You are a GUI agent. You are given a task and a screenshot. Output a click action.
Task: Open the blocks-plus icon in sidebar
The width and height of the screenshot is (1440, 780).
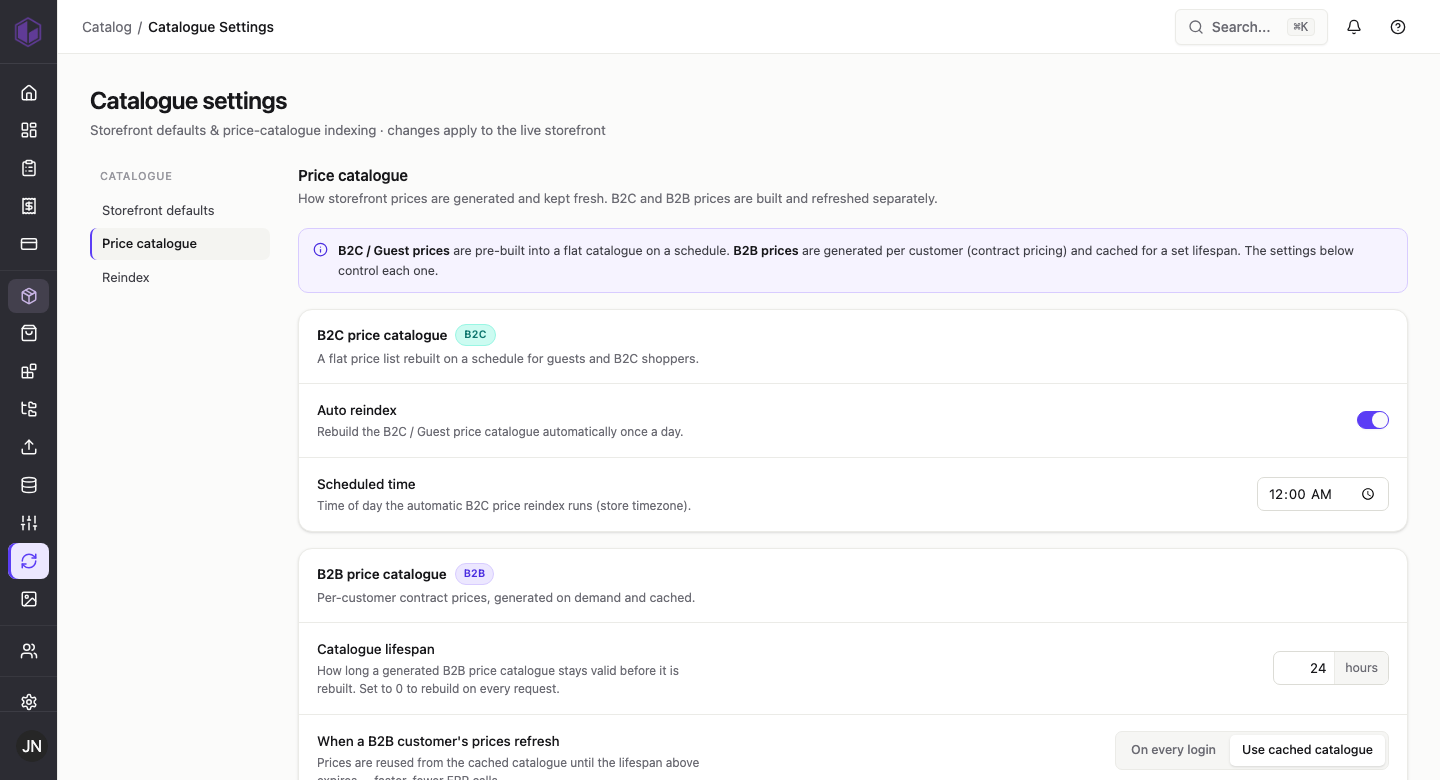tap(29, 371)
